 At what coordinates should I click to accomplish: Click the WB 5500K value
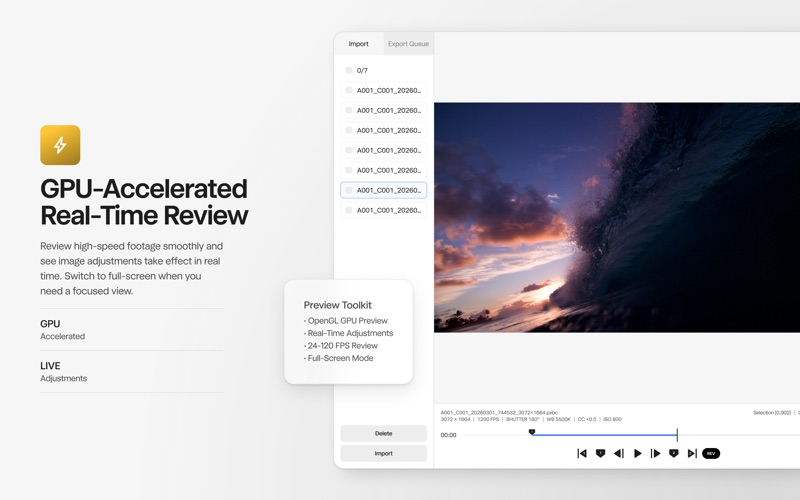(558, 419)
